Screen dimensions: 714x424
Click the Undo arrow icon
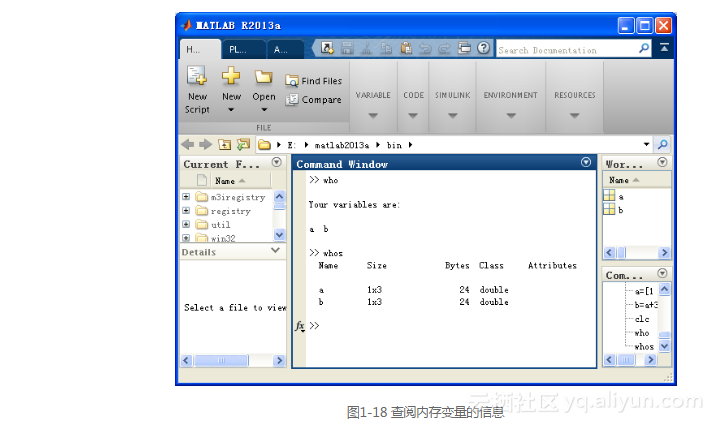(425, 48)
